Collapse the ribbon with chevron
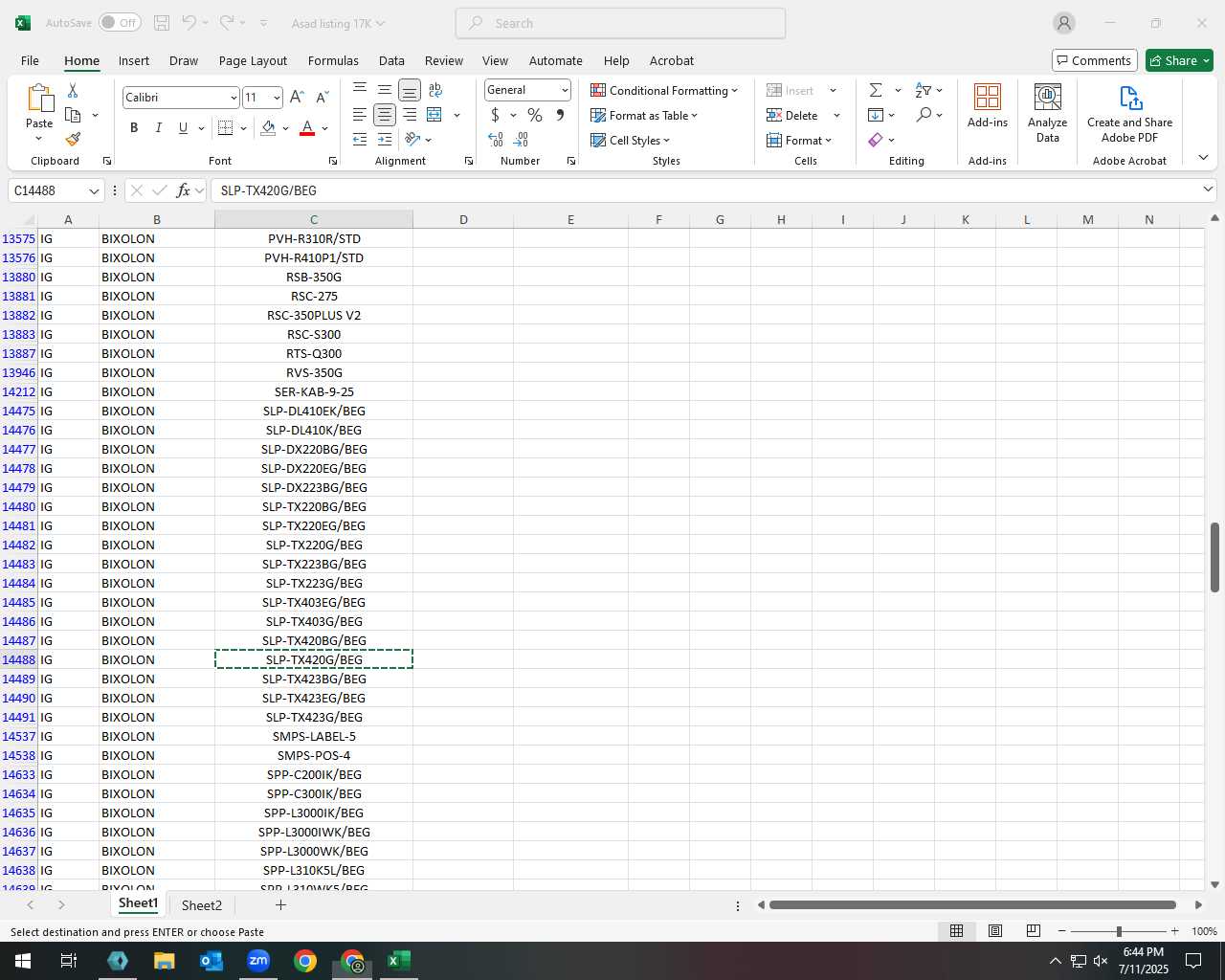The image size is (1225, 980). click(1203, 158)
